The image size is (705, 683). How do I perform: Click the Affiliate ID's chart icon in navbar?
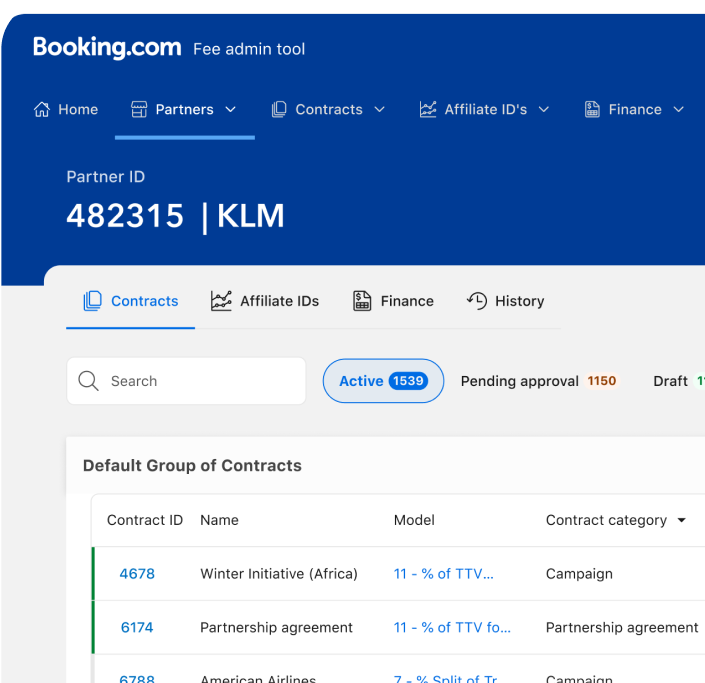428,110
